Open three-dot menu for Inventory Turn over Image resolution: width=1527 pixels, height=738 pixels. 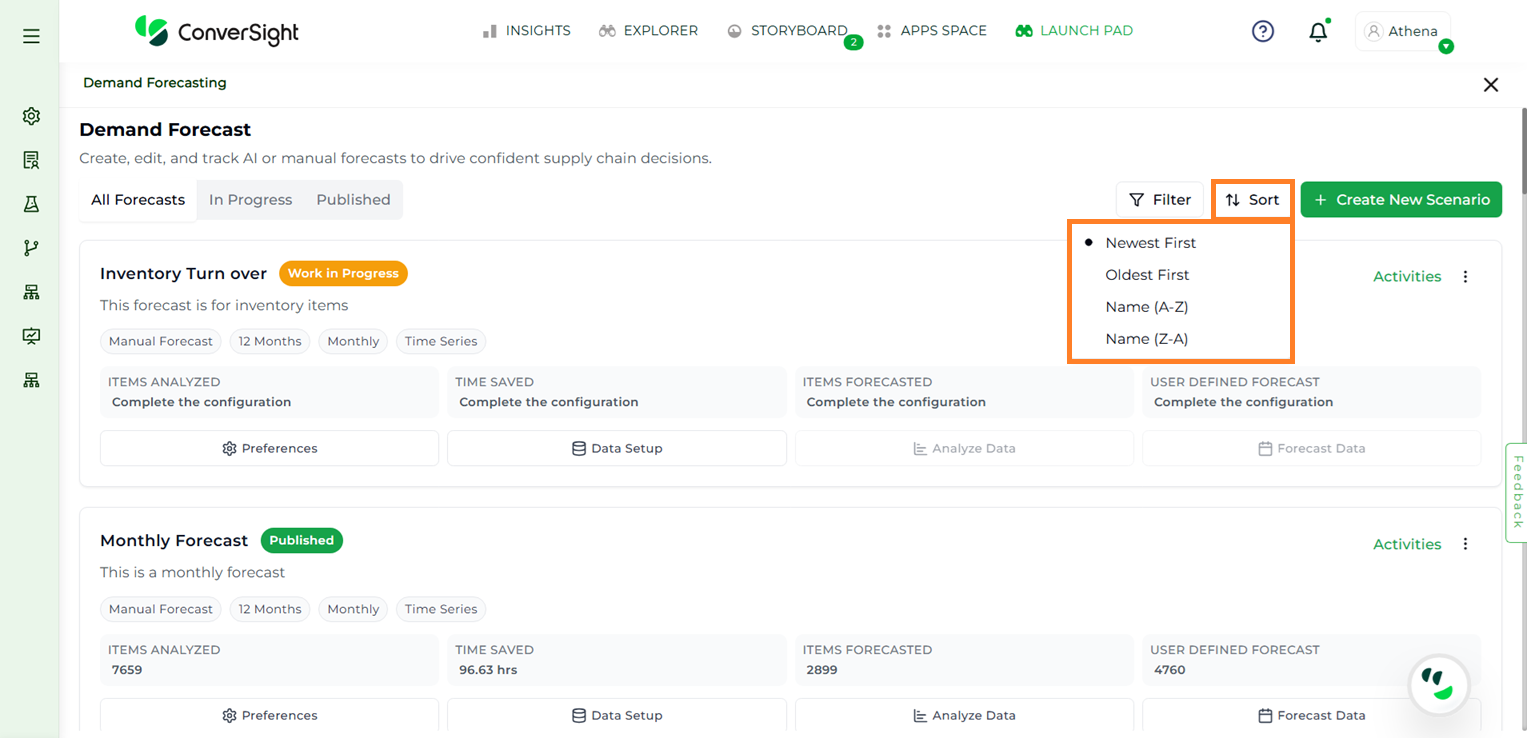coord(1465,277)
